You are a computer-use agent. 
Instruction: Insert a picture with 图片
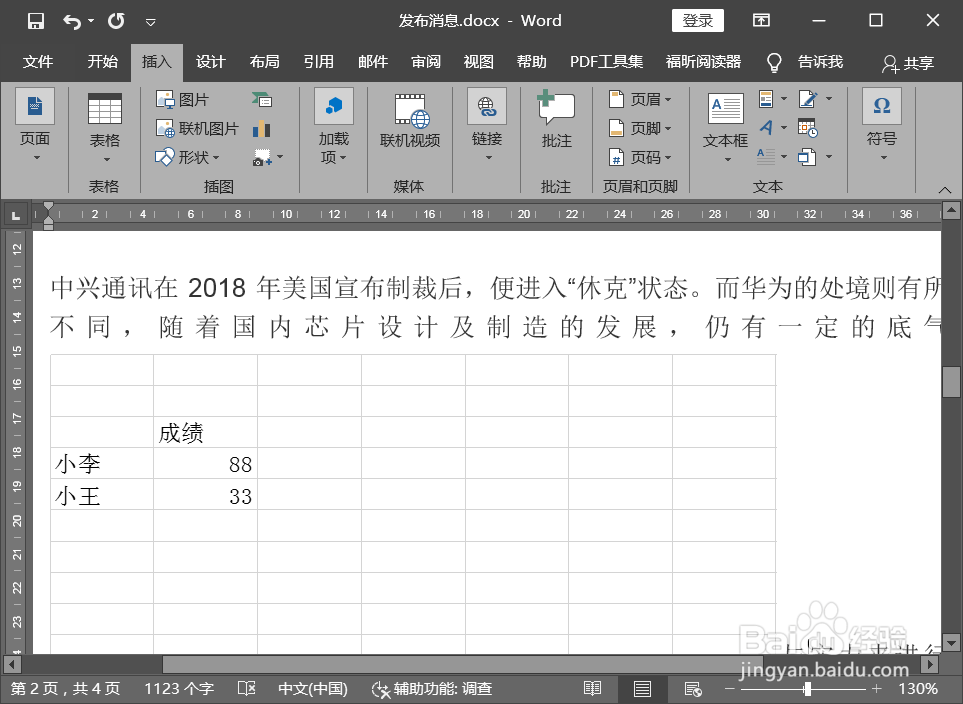pyautogui.click(x=182, y=100)
